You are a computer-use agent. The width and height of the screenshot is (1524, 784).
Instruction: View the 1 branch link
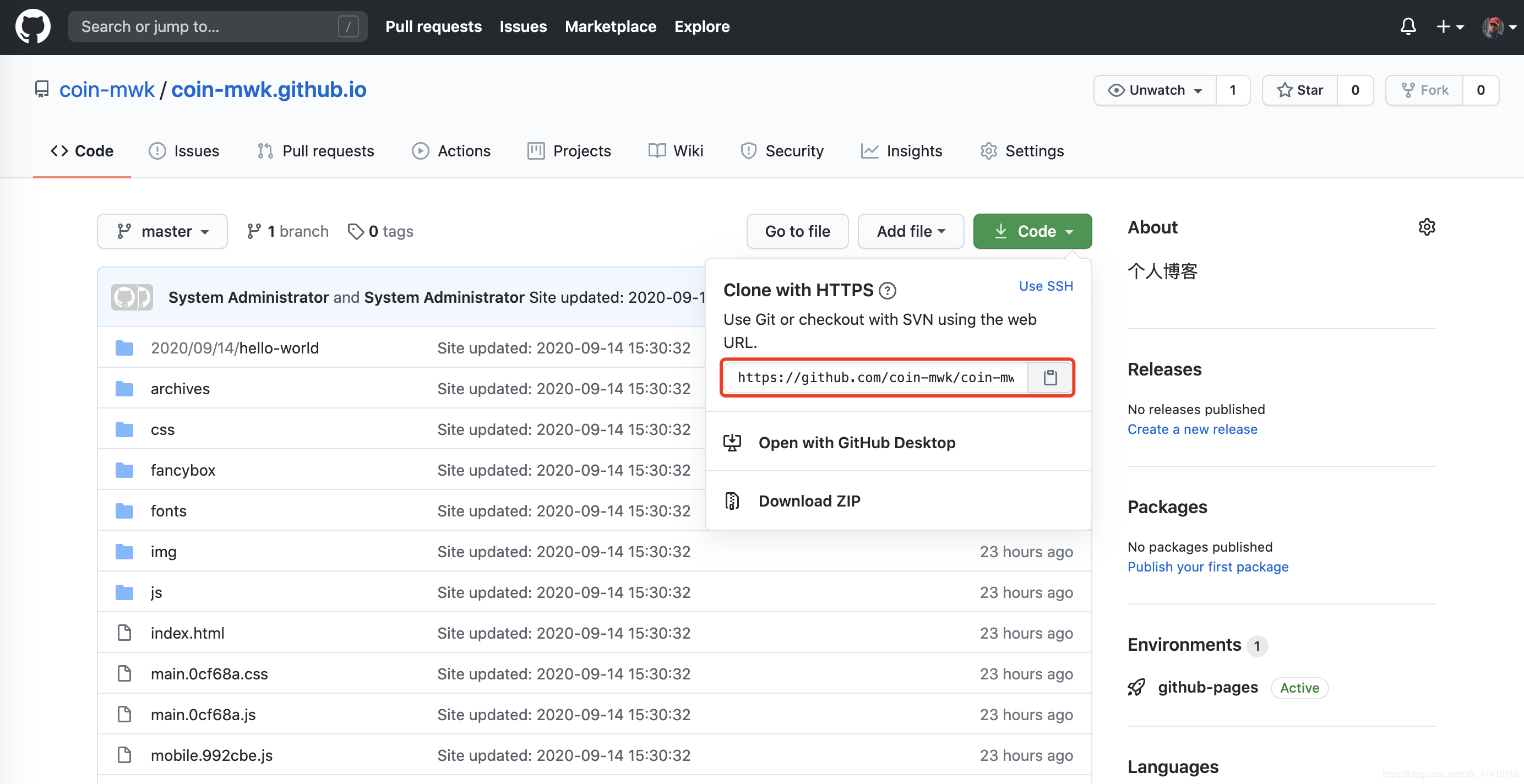tap(287, 231)
